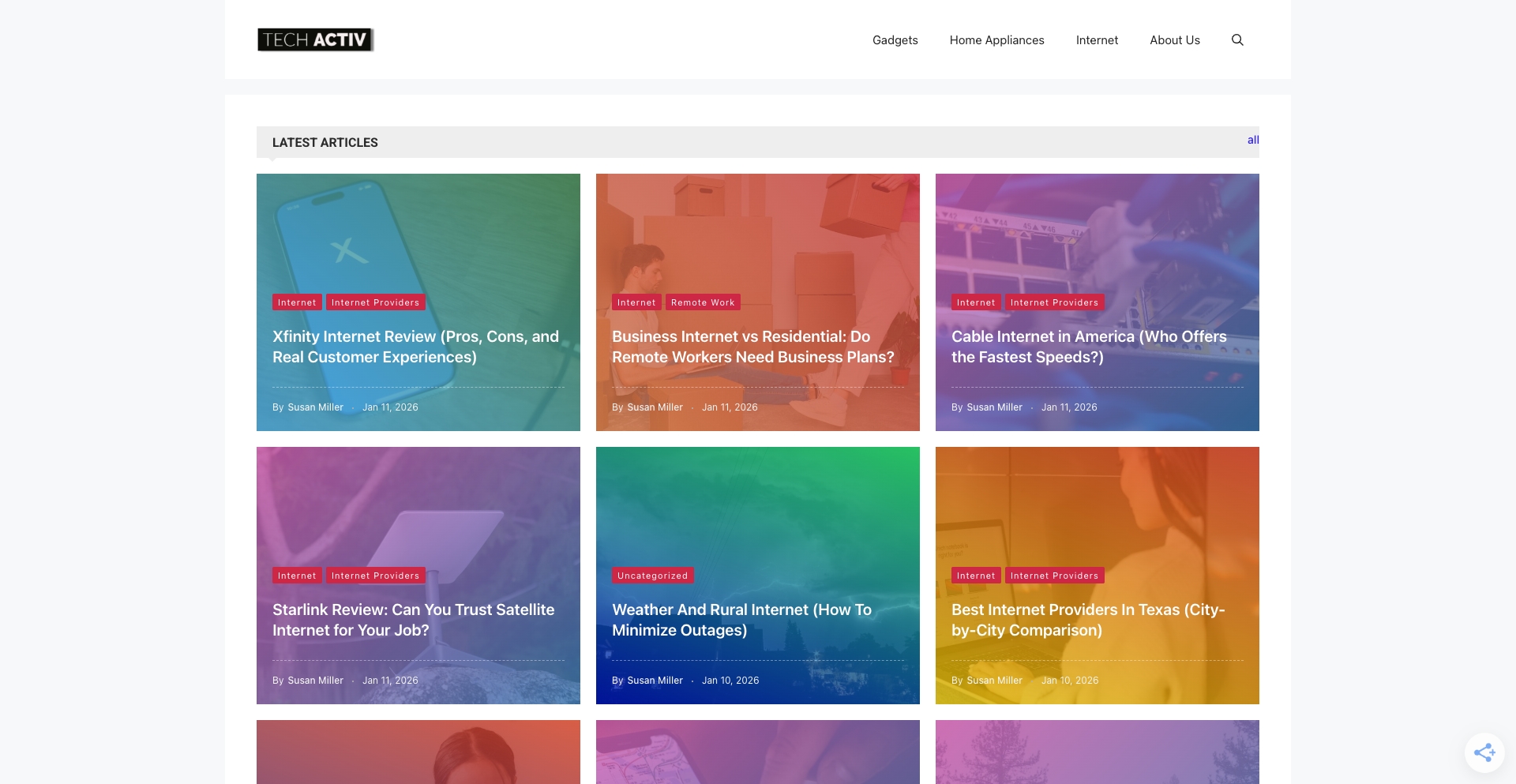Select the Remote Work category tag
The image size is (1516, 784).
(703, 302)
